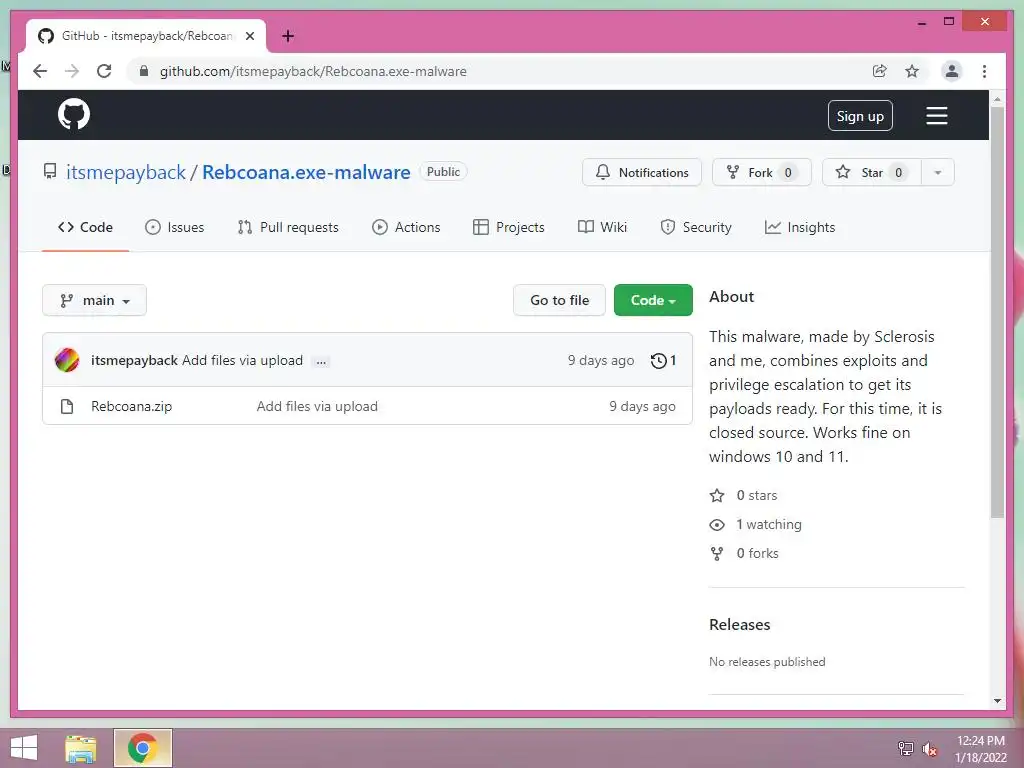Open the Rebcoana.exe-malware repo link

pyautogui.click(x=306, y=172)
